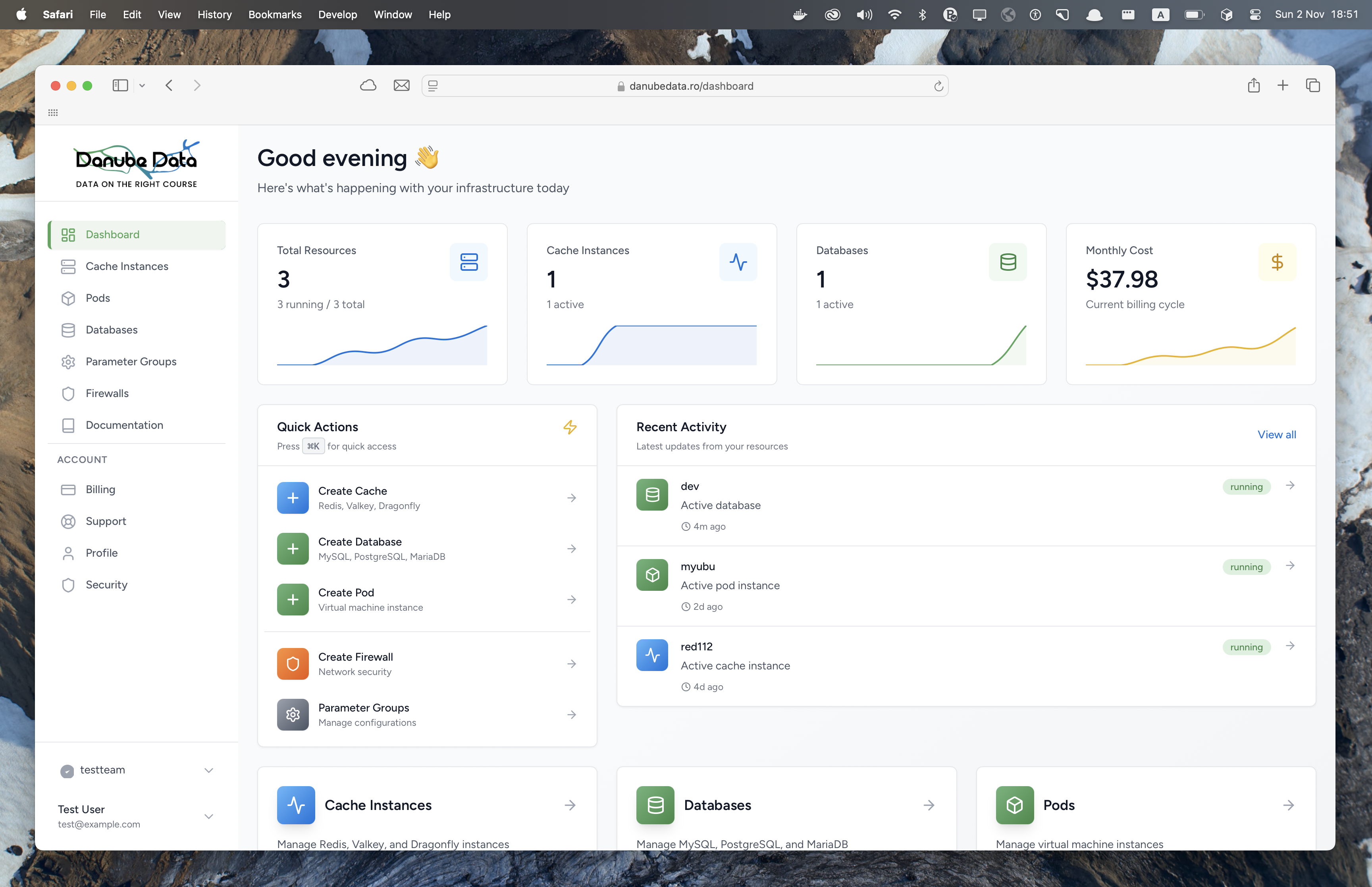Open the sidebar dropdown next to the sidebar button

point(142,85)
